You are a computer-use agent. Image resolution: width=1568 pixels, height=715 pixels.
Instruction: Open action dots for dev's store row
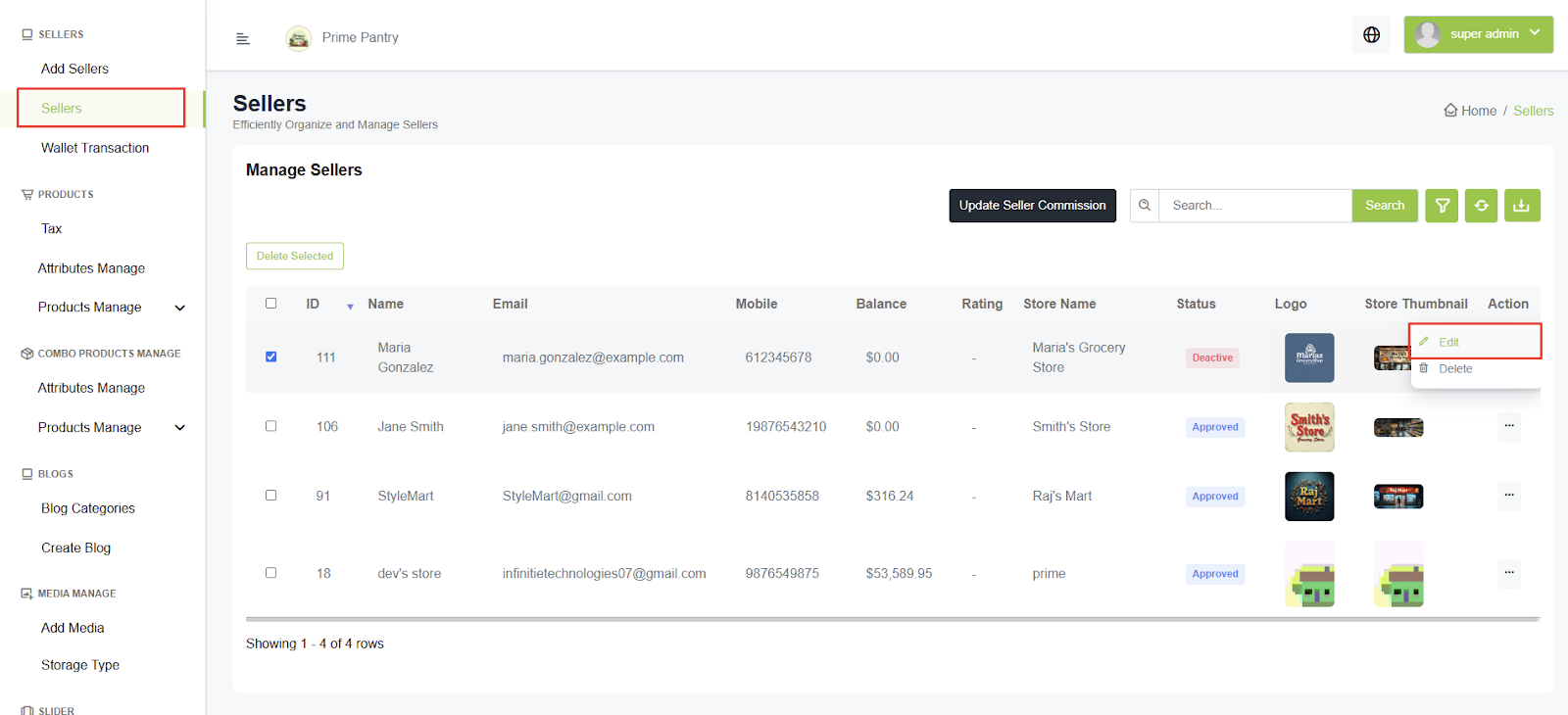tap(1509, 573)
